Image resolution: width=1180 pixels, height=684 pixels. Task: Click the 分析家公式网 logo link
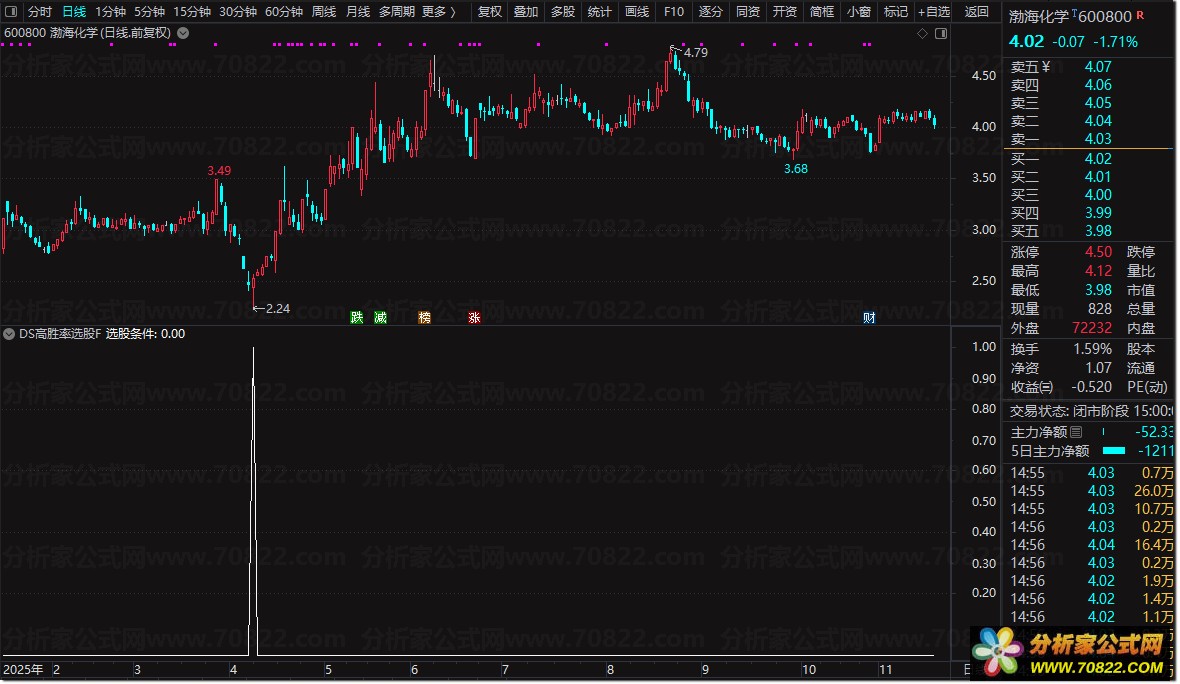pos(1072,653)
